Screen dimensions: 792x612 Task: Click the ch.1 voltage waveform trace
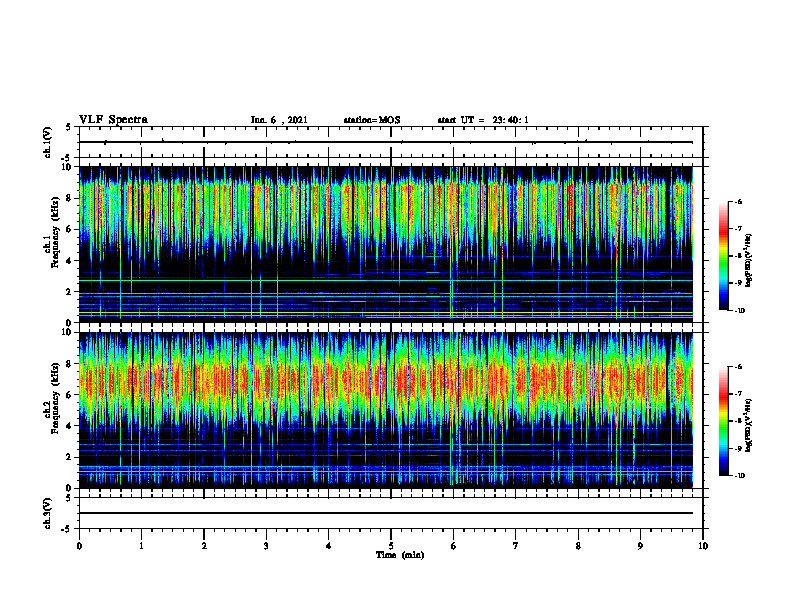click(386, 142)
